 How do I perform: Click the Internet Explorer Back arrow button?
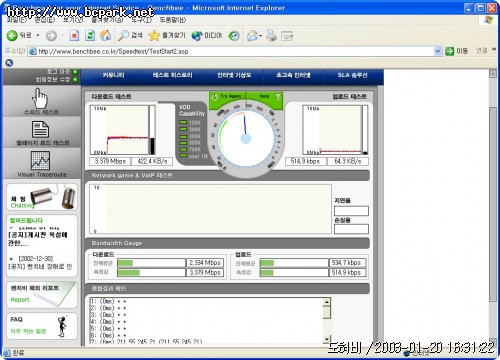coord(12,35)
